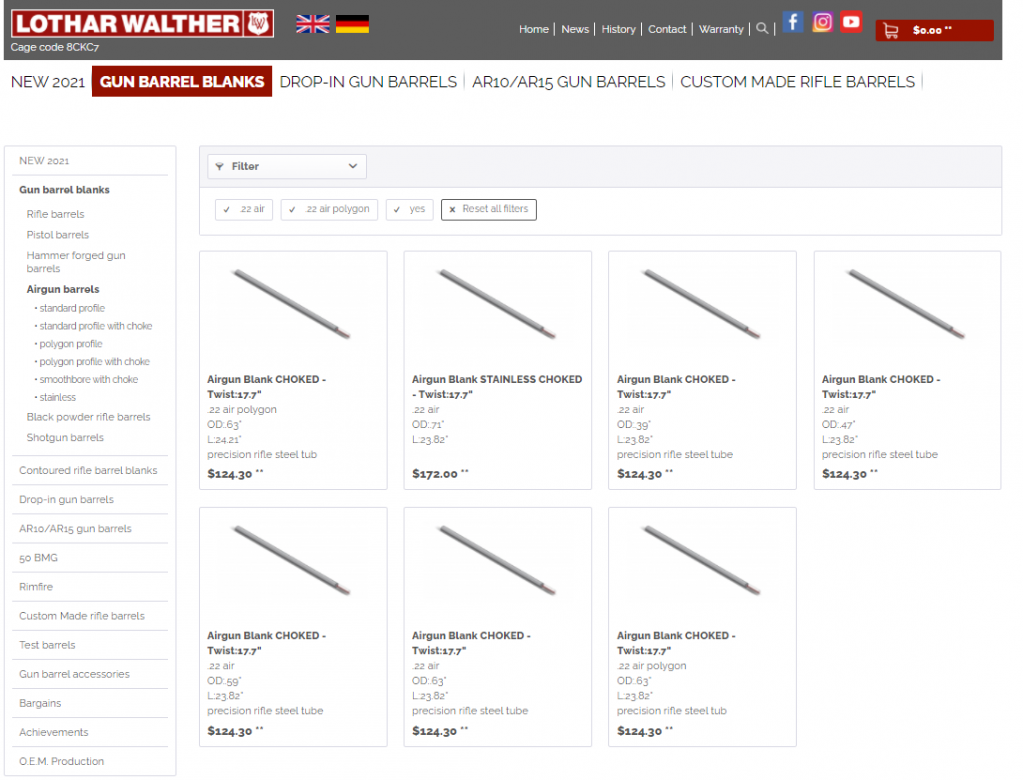Select 'polygon profile' airgun subcategory
This screenshot has height=780, width=1023.
70,344
